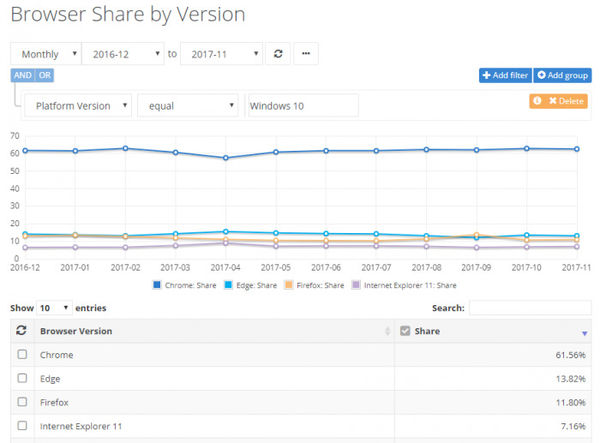The image size is (600, 443).
Task: Sort by Browser Version column arrows
Action: pyautogui.click(x=386, y=331)
